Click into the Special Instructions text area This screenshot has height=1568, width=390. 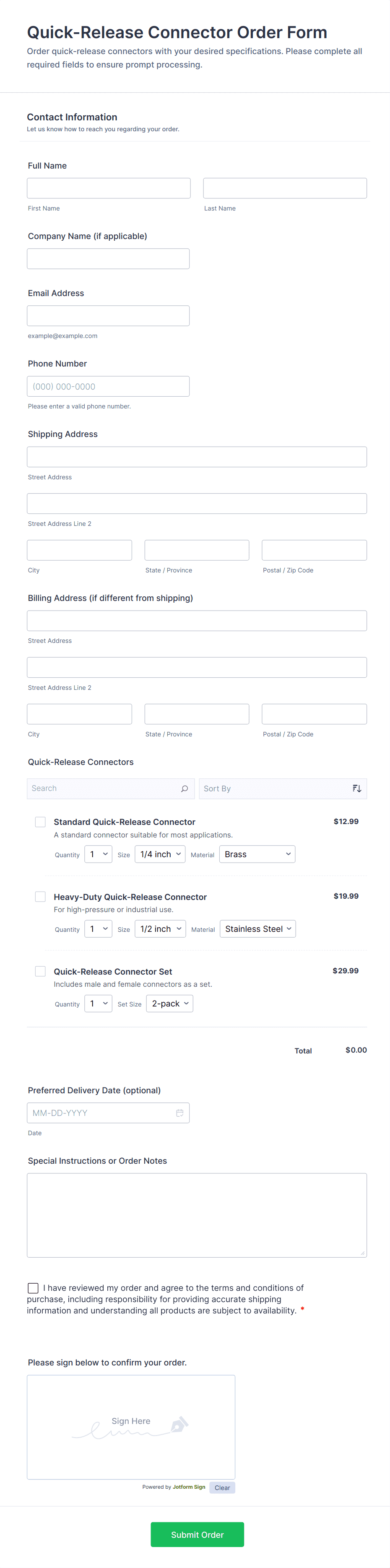pyautogui.click(x=197, y=1215)
